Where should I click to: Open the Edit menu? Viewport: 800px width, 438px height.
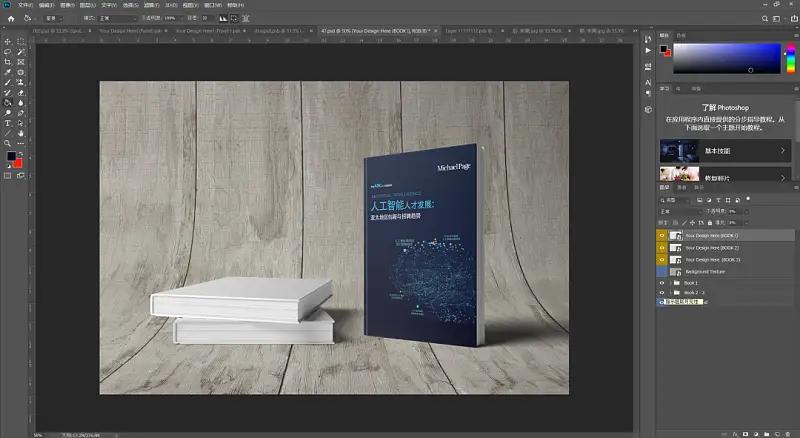(46, 5)
